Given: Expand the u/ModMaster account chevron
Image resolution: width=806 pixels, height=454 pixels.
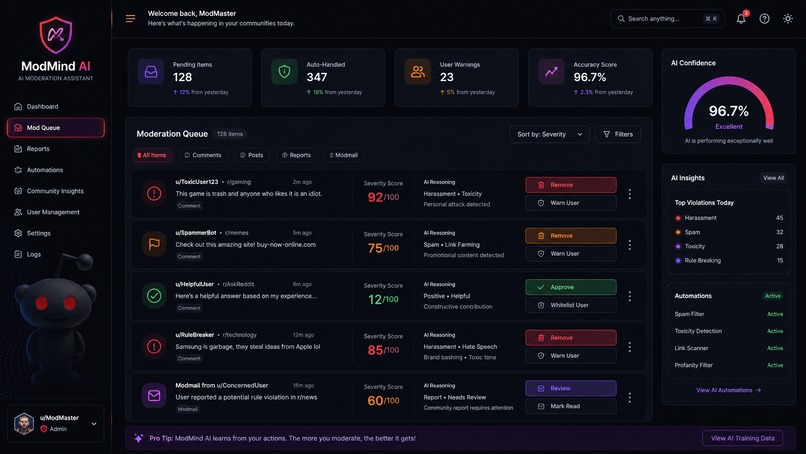Looking at the screenshot, I should pyautogui.click(x=94, y=424).
